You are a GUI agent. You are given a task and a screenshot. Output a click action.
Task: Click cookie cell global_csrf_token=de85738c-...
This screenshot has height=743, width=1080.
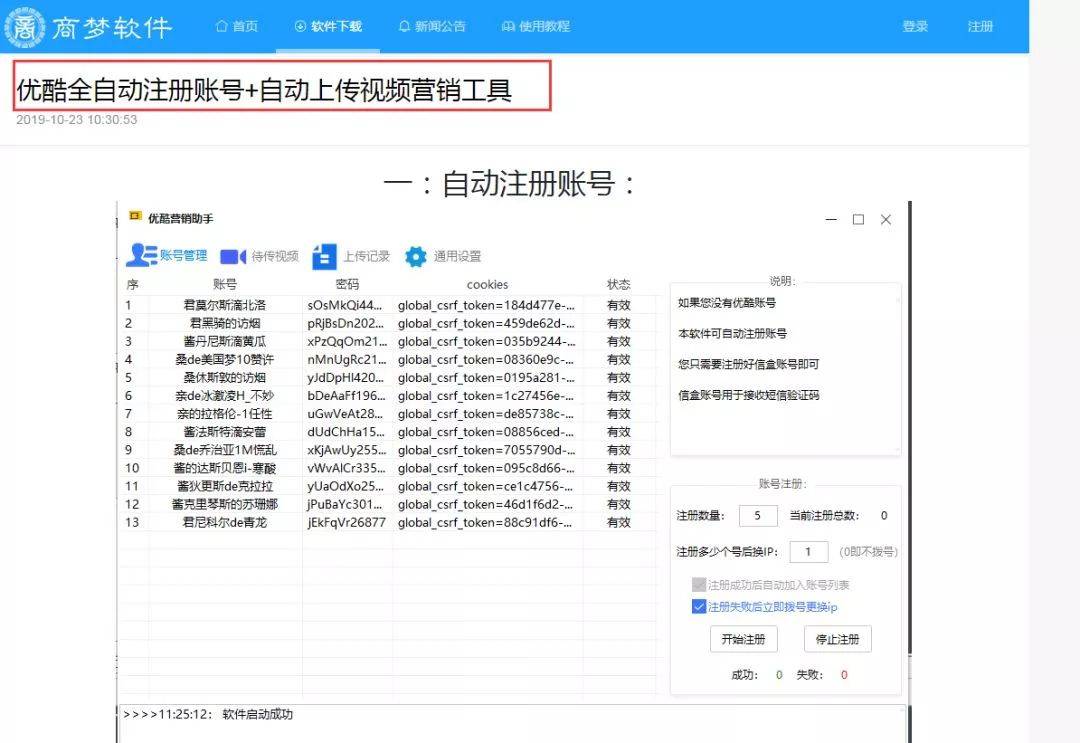tap(486, 414)
